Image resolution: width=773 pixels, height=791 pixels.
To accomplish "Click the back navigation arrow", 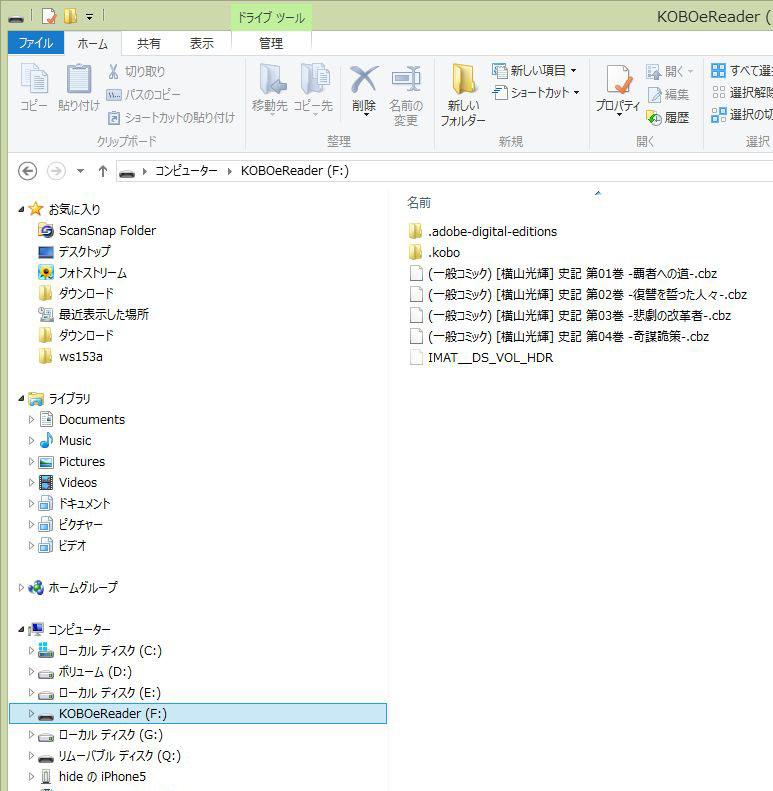I will coord(28,171).
